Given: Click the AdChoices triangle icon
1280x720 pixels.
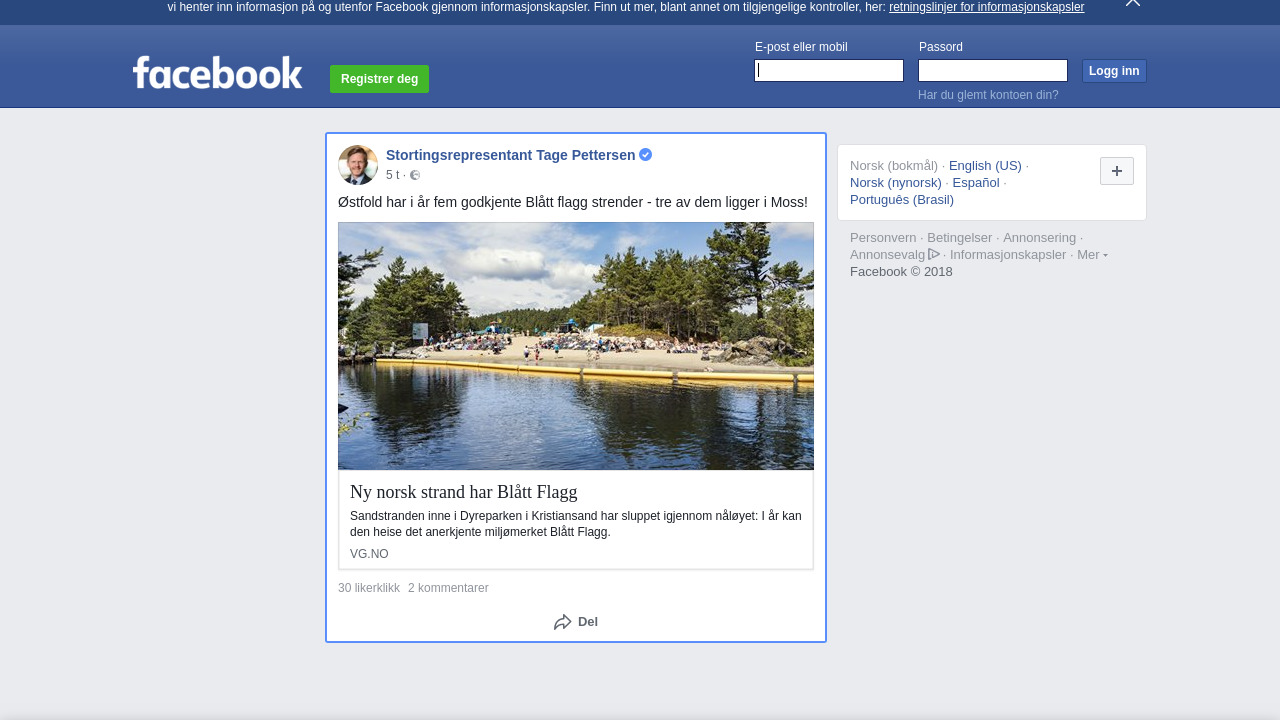Looking at the screenshot, I should [x=934, y=254].
